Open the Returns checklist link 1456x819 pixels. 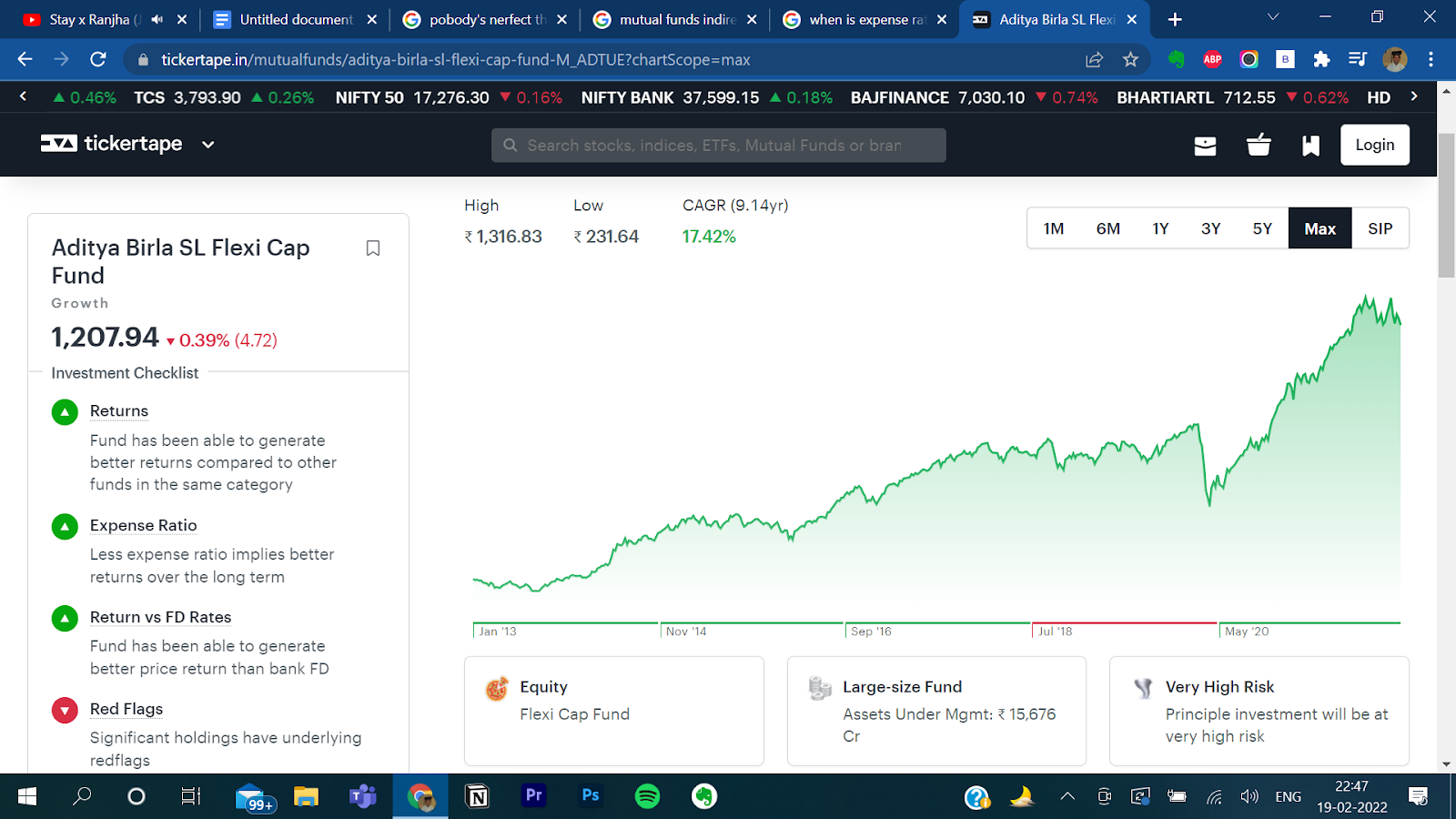pyautogui.click(x=119, y=411)
